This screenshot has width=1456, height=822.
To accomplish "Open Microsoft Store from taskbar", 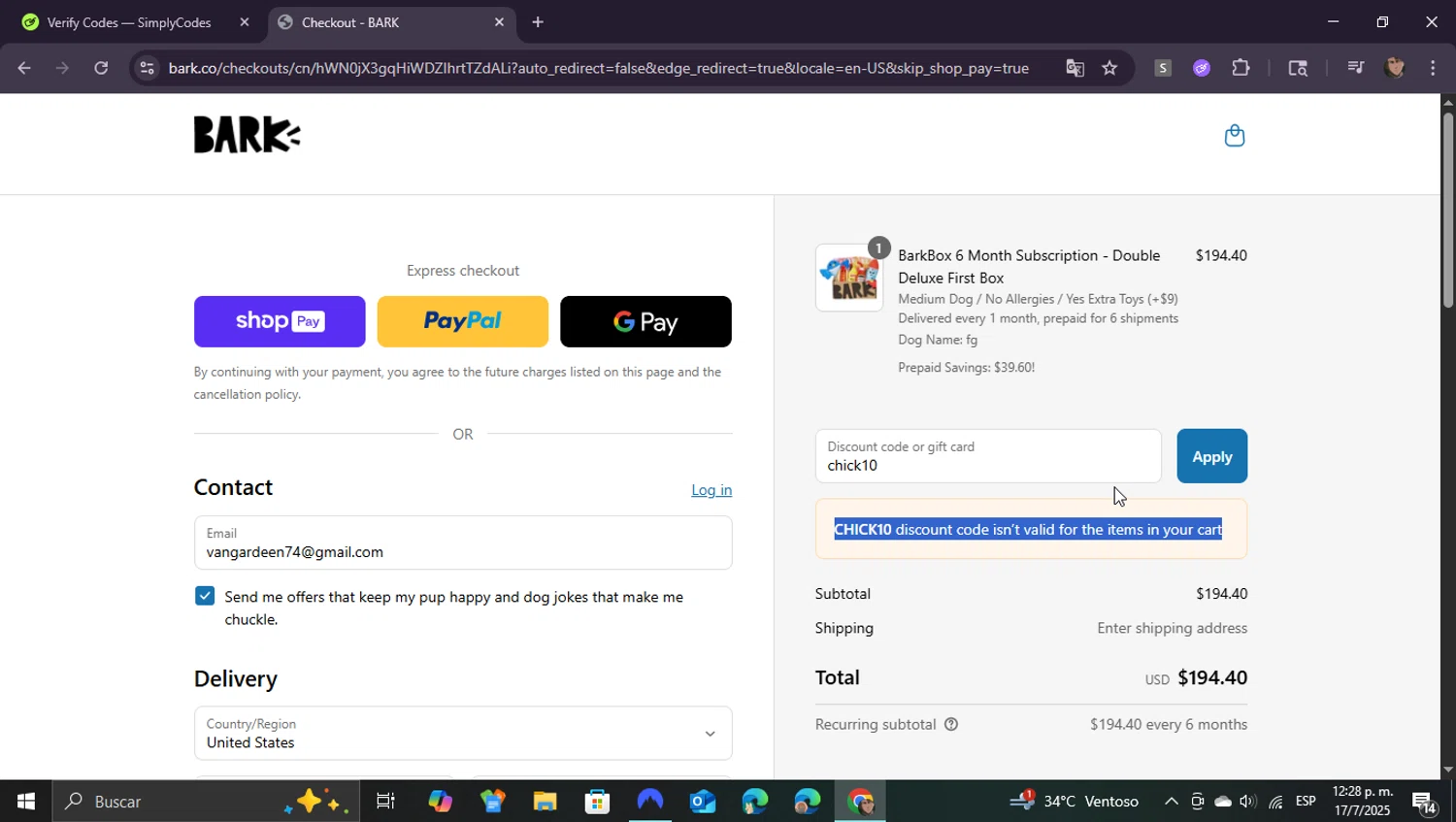I will [x=597, y=802].
